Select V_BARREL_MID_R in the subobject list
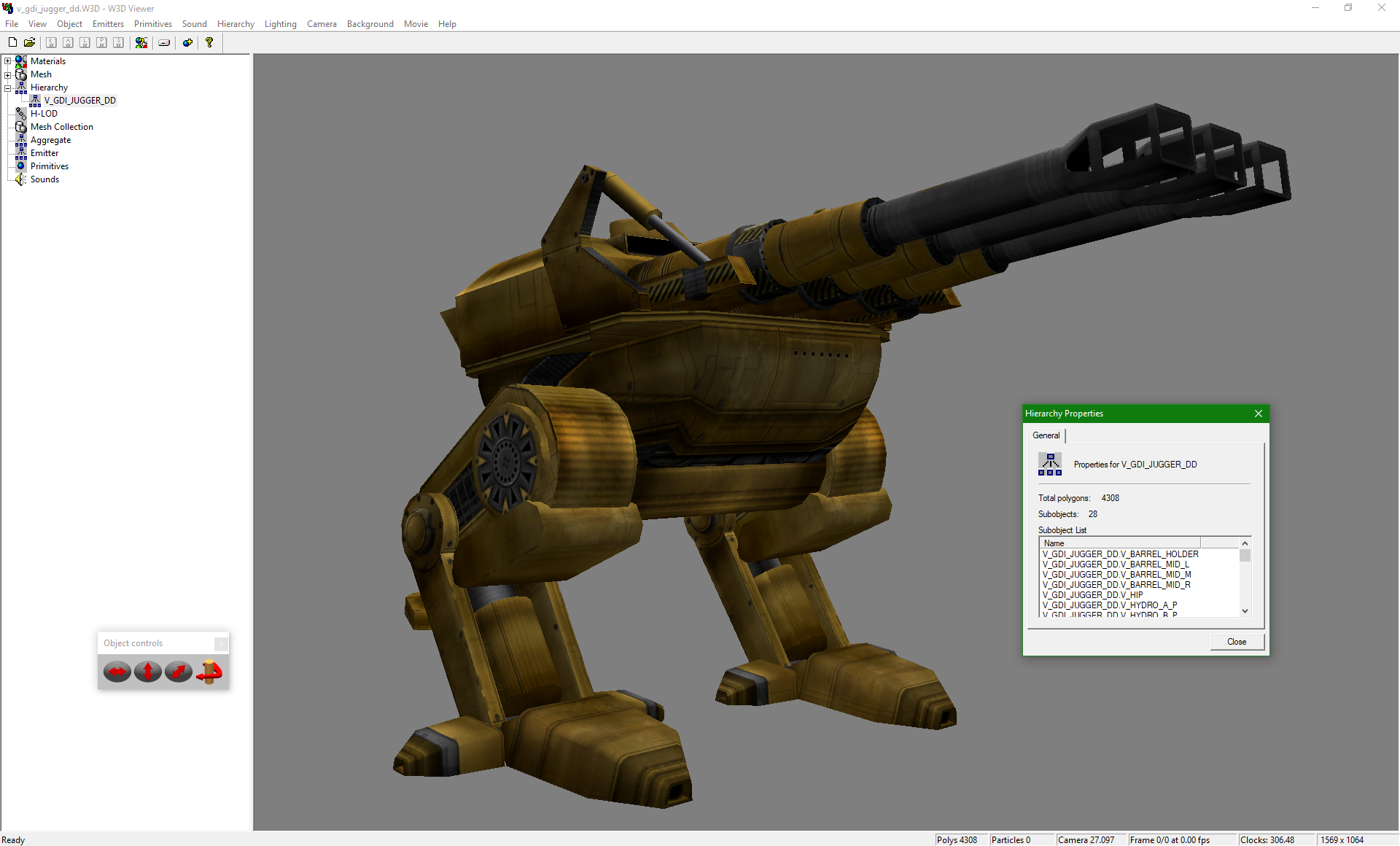1400x846 pixels. (x=1116, y=585)
